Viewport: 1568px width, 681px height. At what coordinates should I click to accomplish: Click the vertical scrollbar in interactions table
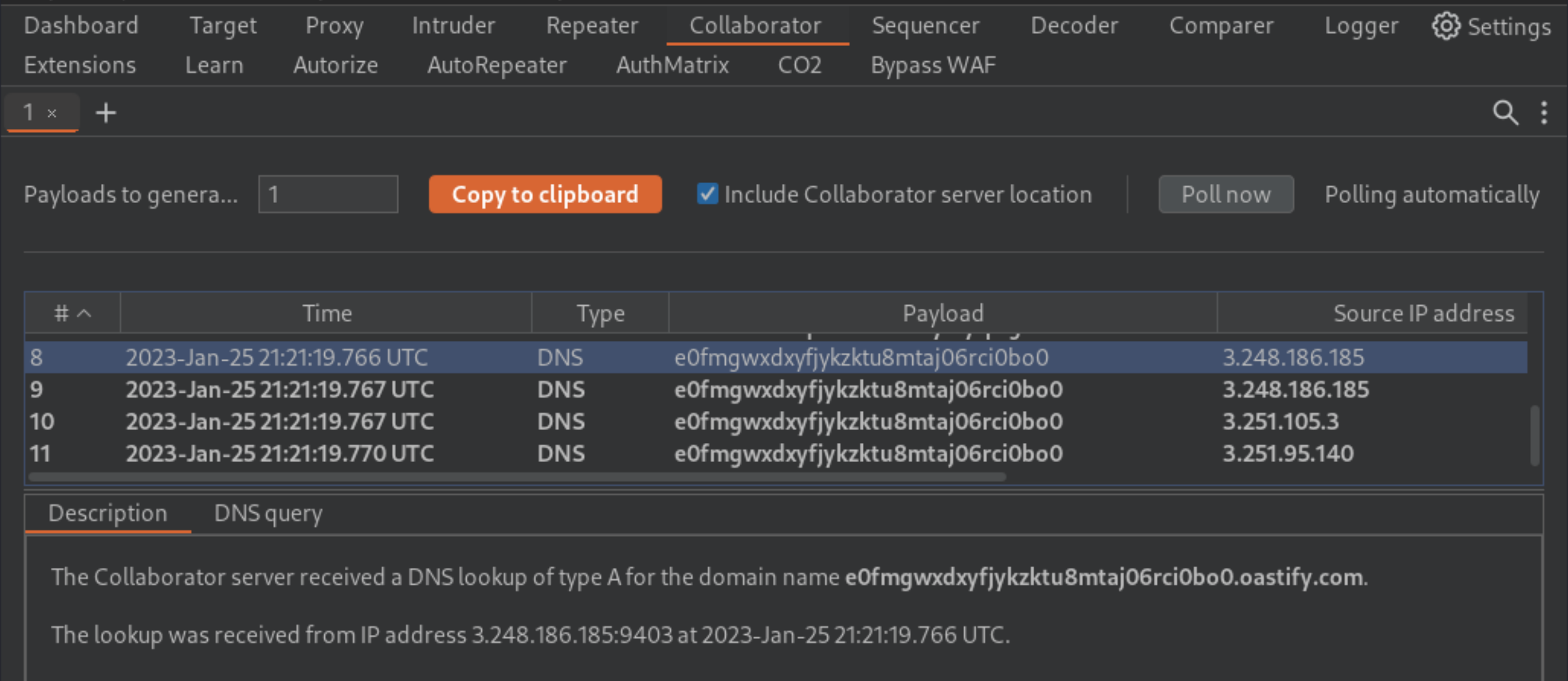click(x=1535, y=435)
